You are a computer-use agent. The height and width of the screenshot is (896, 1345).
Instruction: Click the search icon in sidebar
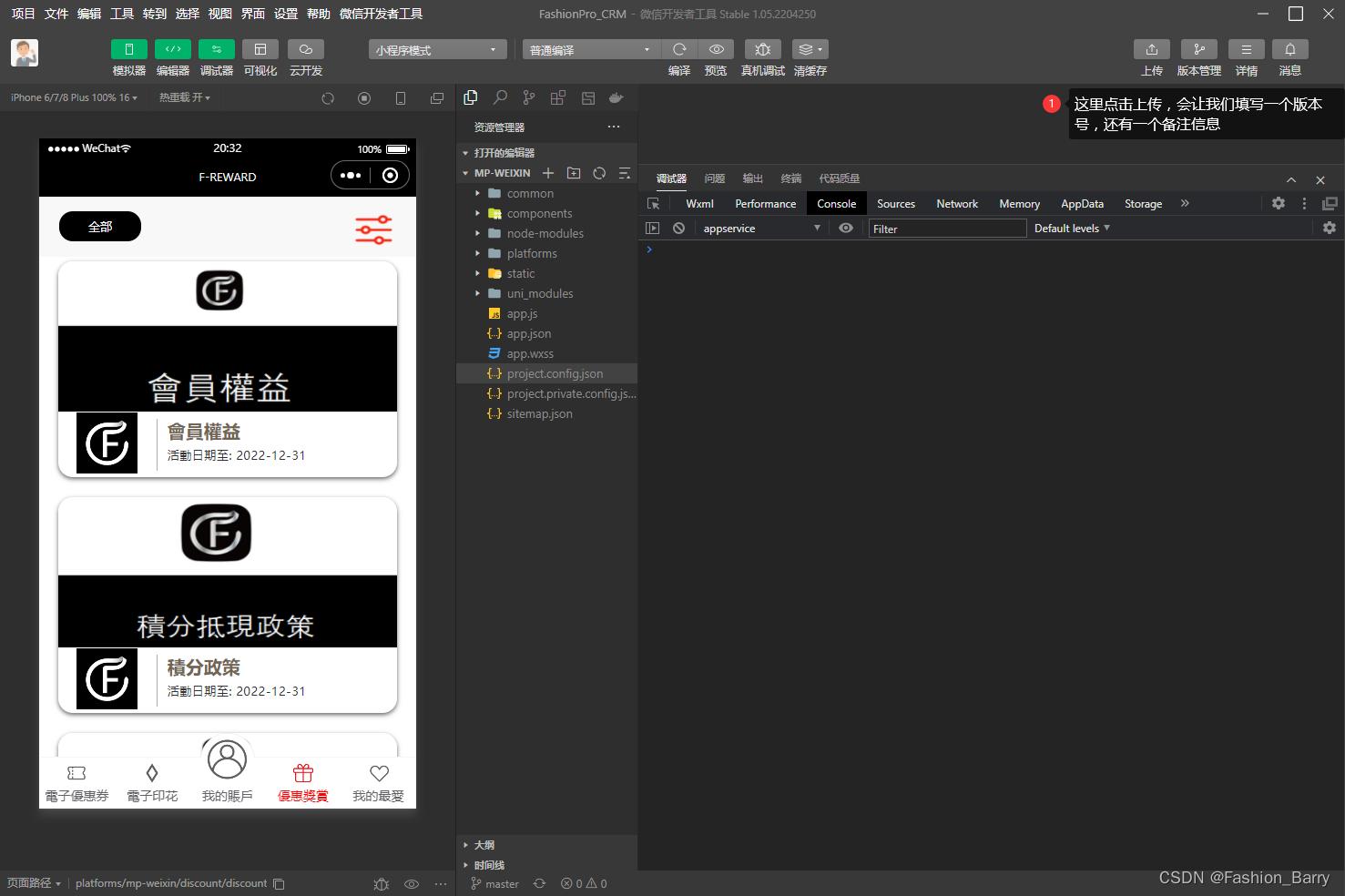(x=500, y=97)
